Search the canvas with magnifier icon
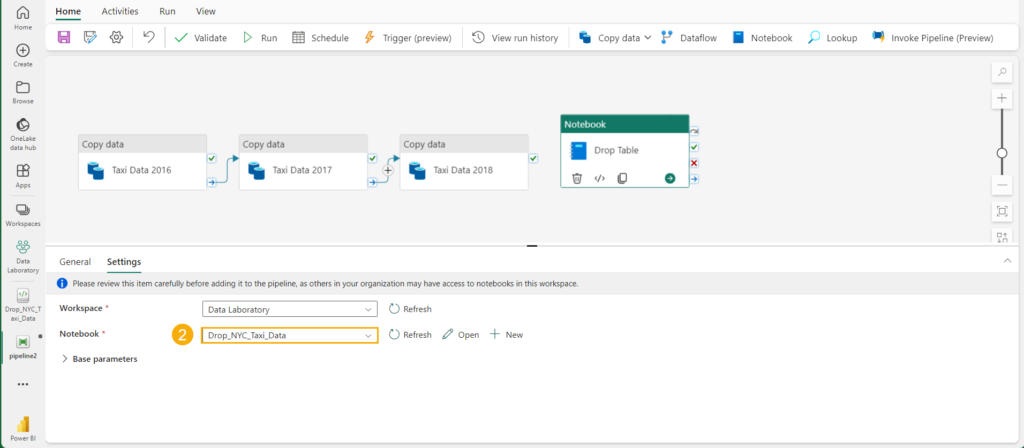 coord(1001,73)
